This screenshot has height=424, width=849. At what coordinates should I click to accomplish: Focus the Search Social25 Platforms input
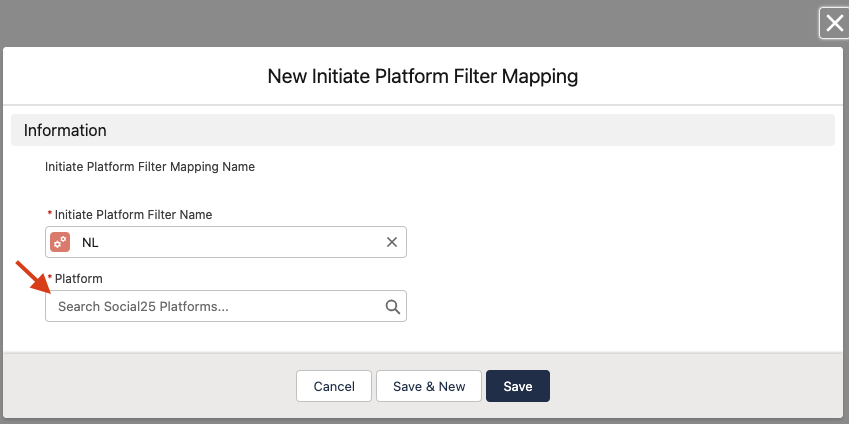(215, 307)
